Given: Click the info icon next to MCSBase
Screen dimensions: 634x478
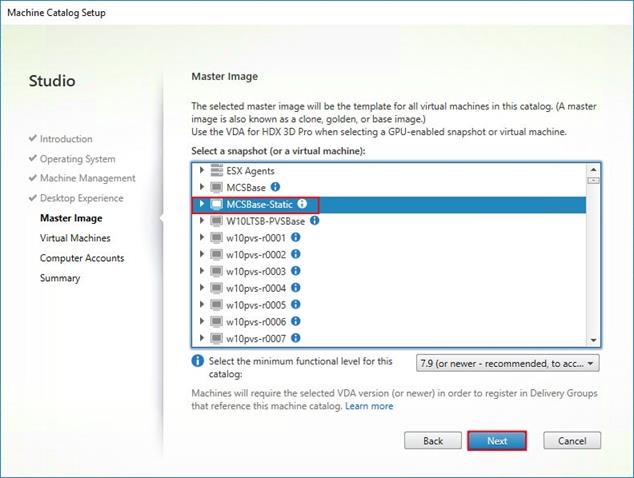Looking at the screenshot, I should coord(275,187).
